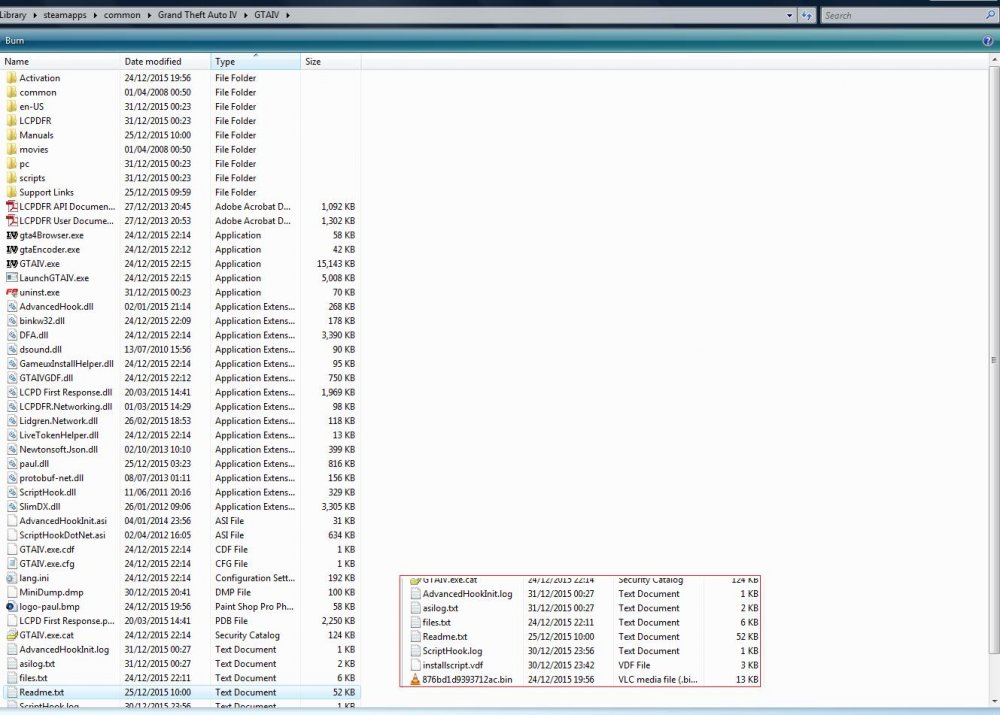The image size is (1000, 715).
Task: Expand arrow after Grand Theft Auto IV breadcrumb
Action: click(x=246, y=15)
